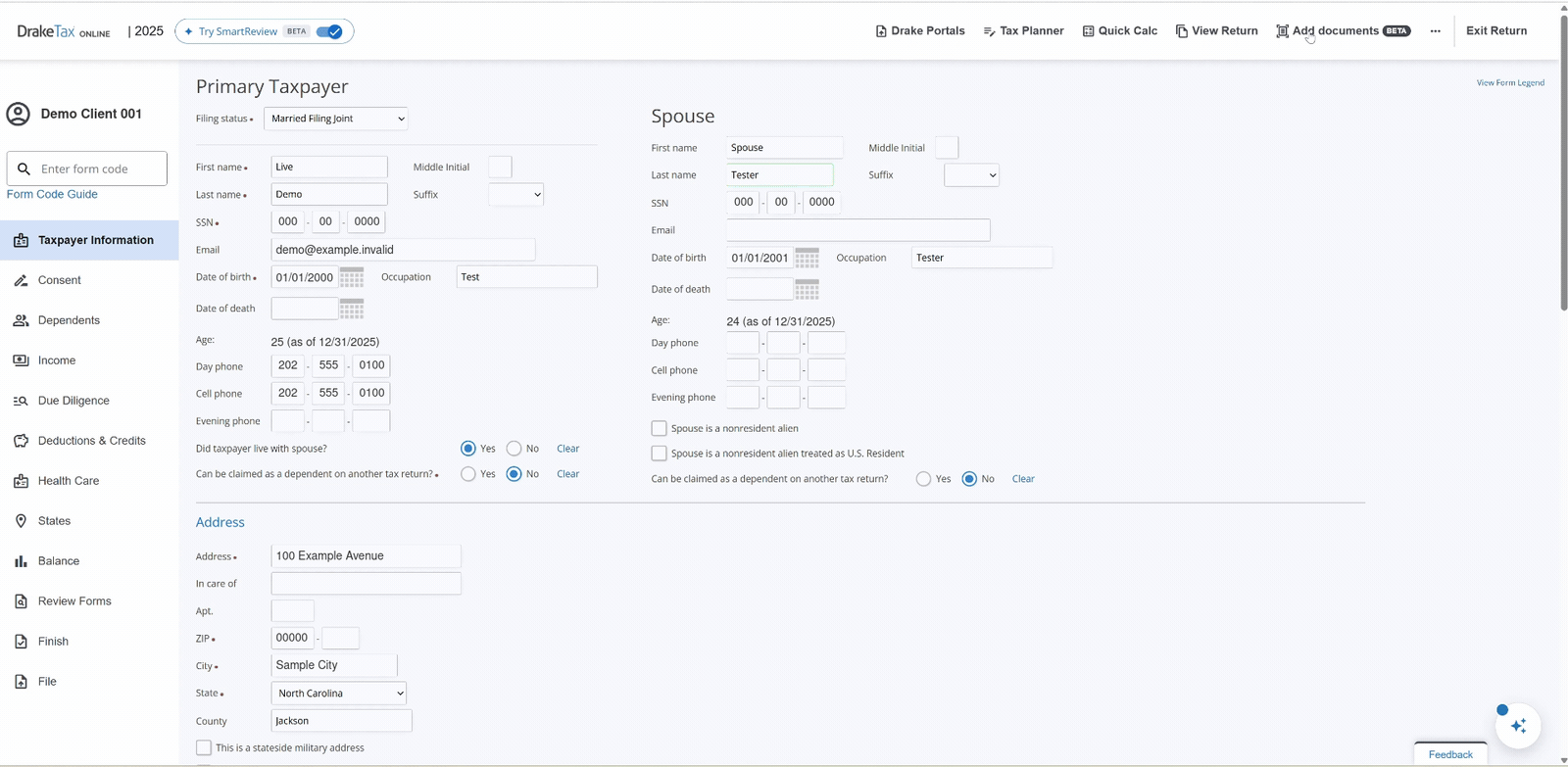Open the Filing status dropdown
Image resolution: width=1568 pixels, height=767 pixels.
point(336,119)
